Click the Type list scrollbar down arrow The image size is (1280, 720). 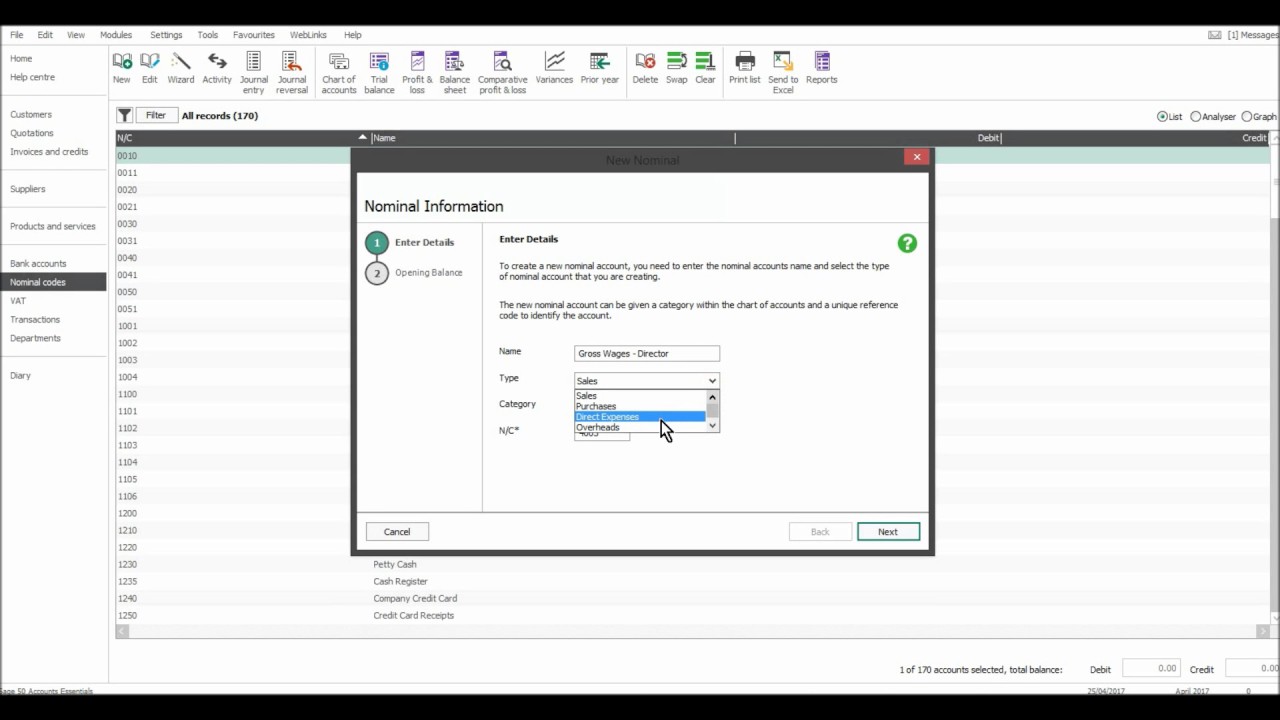tap(712, 427)
